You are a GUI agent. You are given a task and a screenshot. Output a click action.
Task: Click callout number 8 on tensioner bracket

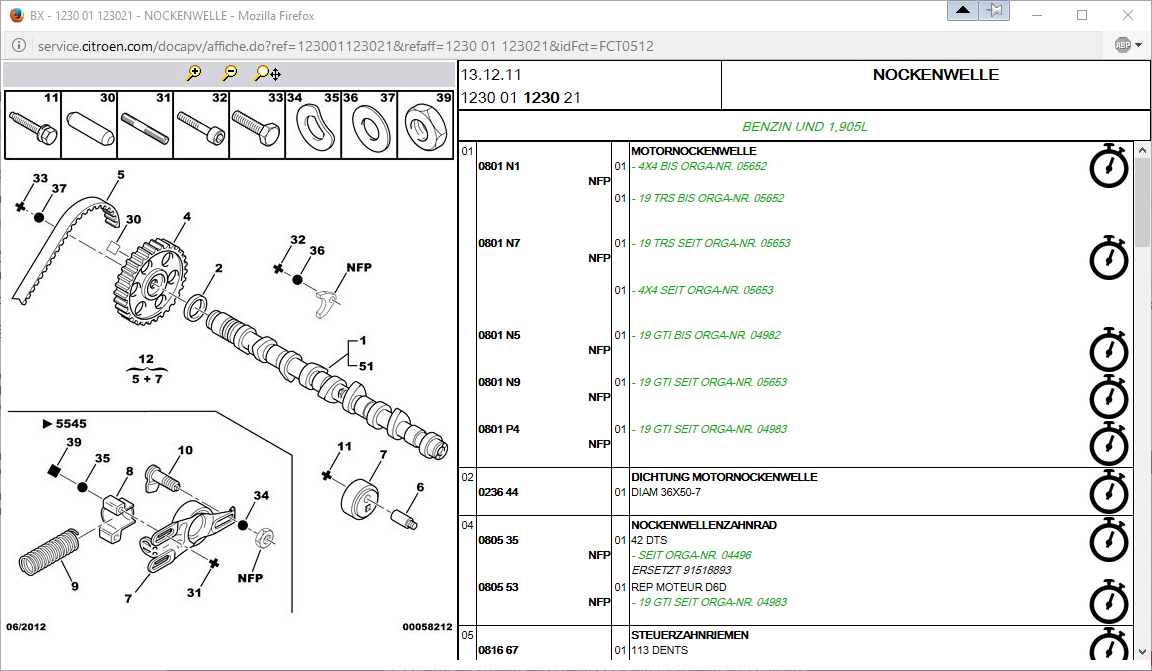(x=130, y=472)
